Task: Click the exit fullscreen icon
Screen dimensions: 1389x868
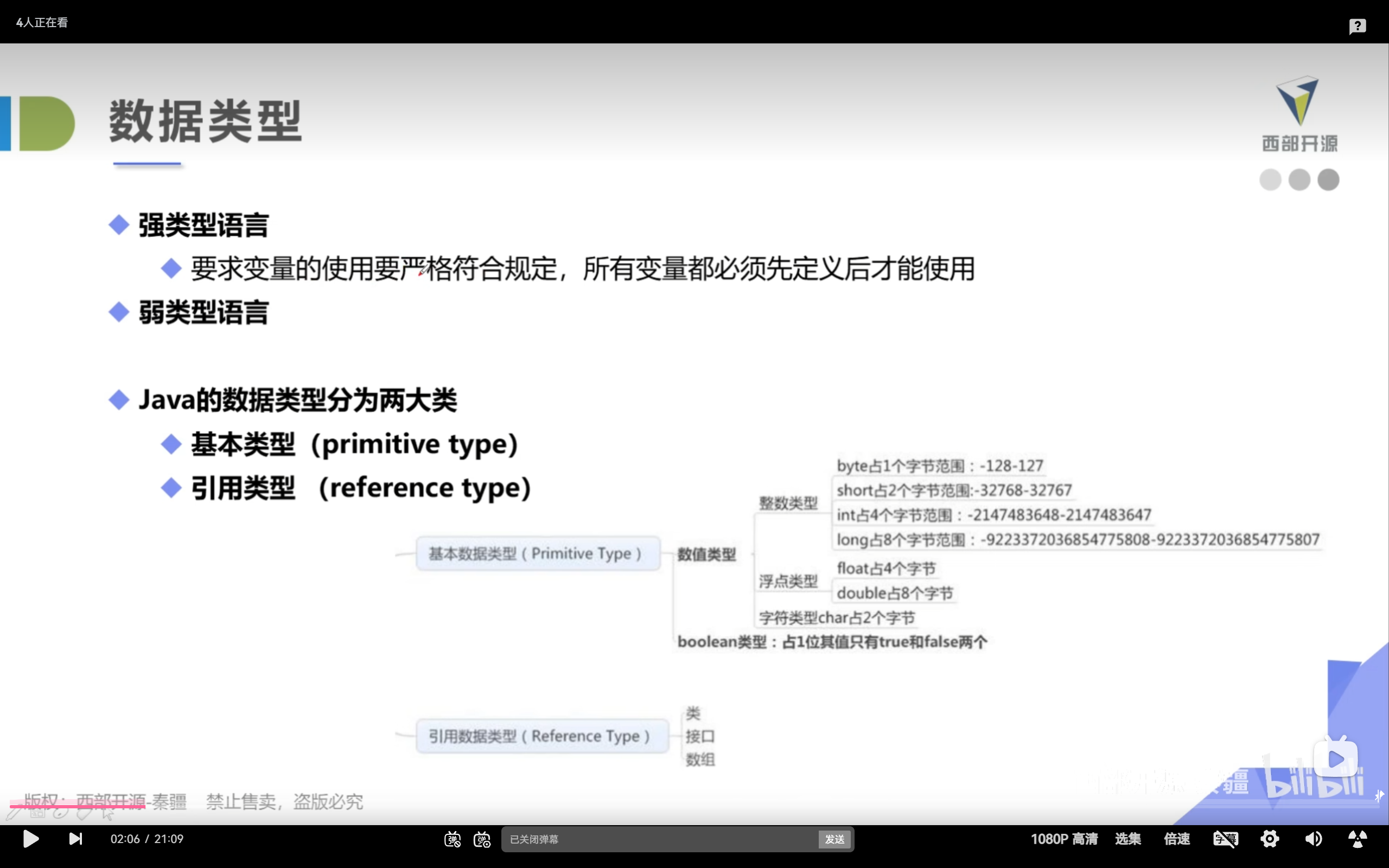Action: click(x=1358, y=839)
